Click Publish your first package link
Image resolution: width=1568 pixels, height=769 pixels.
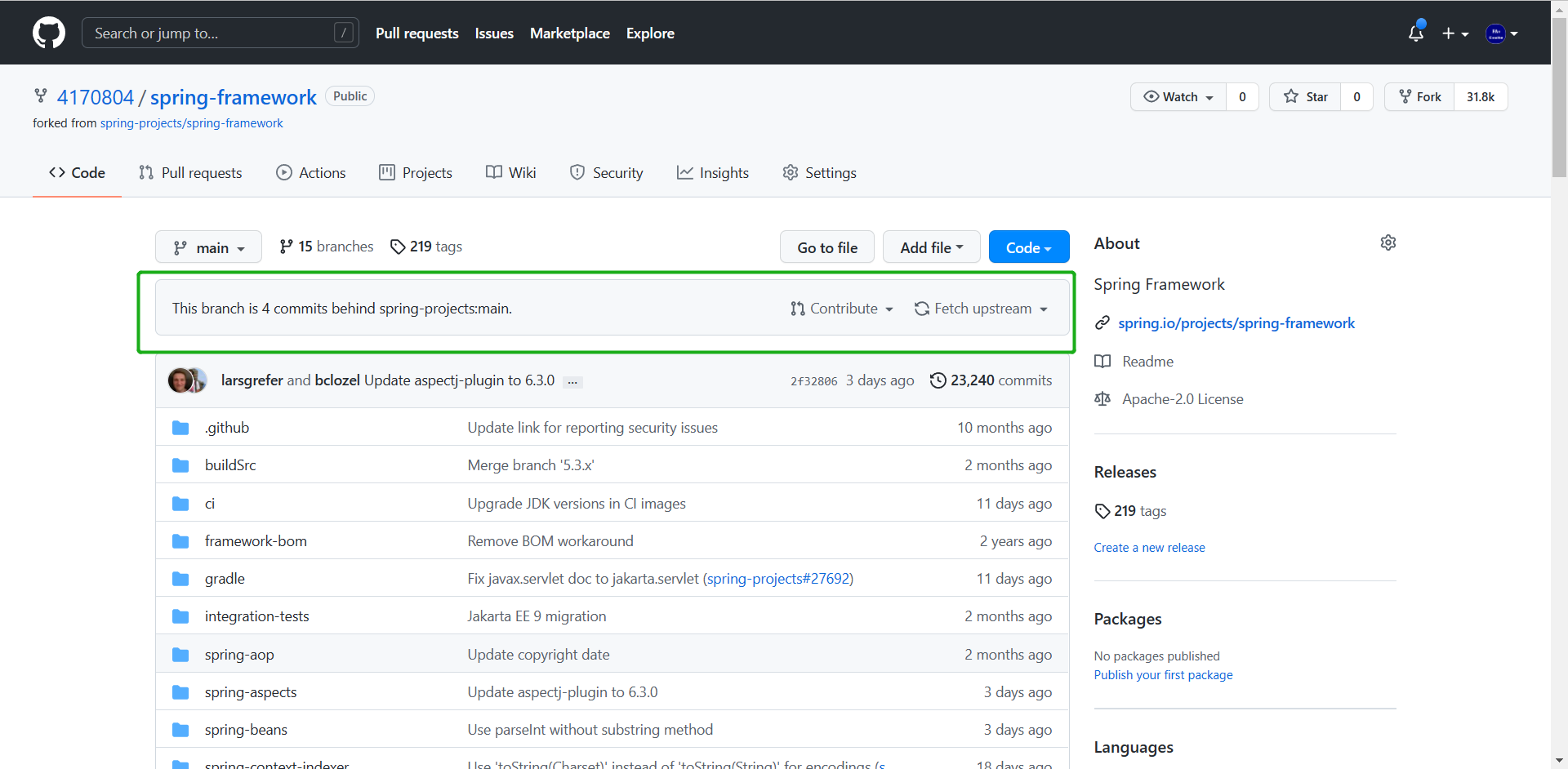point(1164,675)
